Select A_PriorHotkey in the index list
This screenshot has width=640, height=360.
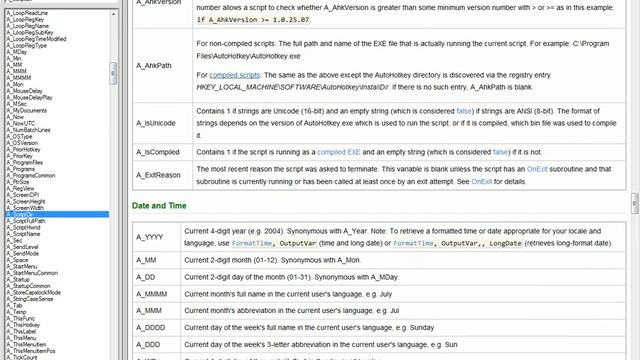[23, 150]
